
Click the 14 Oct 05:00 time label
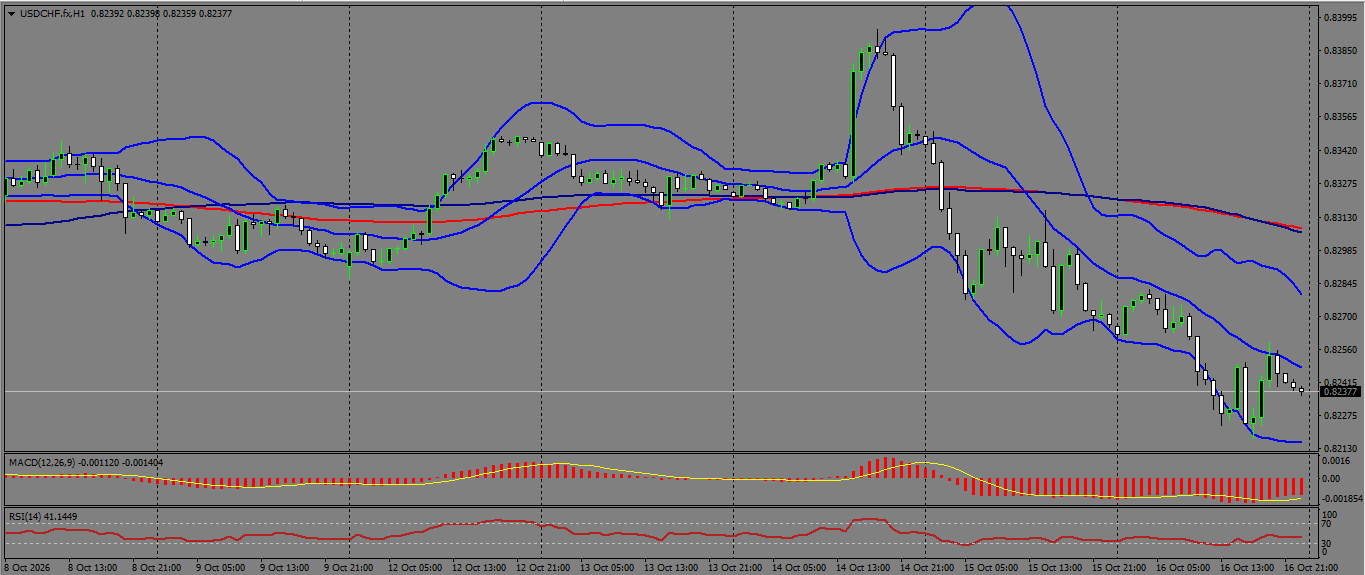799,567
